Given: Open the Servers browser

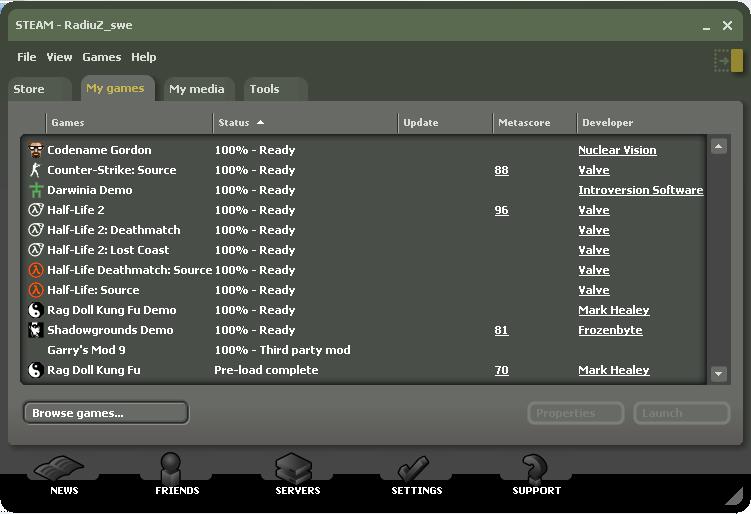Looking at the screenshot, I should [x=297, y=475].
